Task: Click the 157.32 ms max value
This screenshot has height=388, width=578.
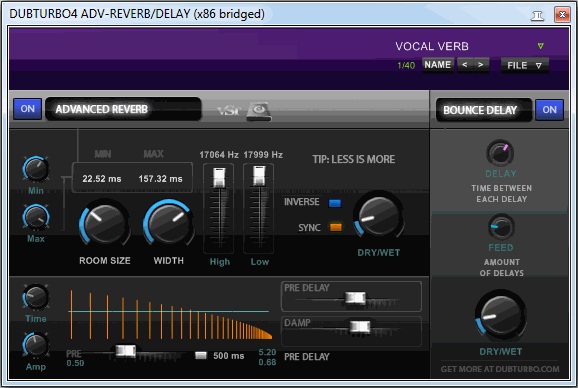Action: (x=160, y=179)
